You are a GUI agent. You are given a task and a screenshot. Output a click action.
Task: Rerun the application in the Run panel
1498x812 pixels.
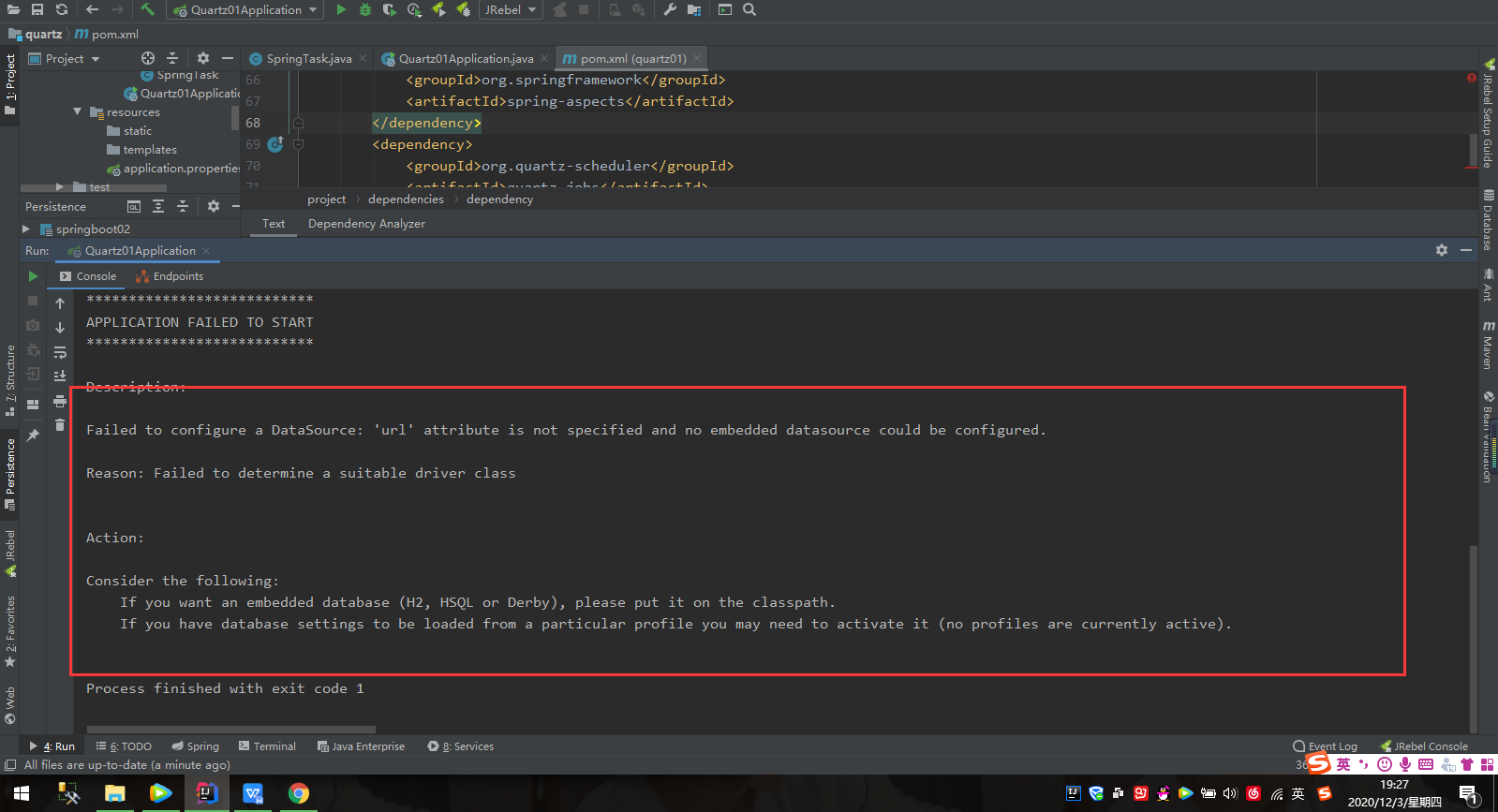click(x=33, y=276)
